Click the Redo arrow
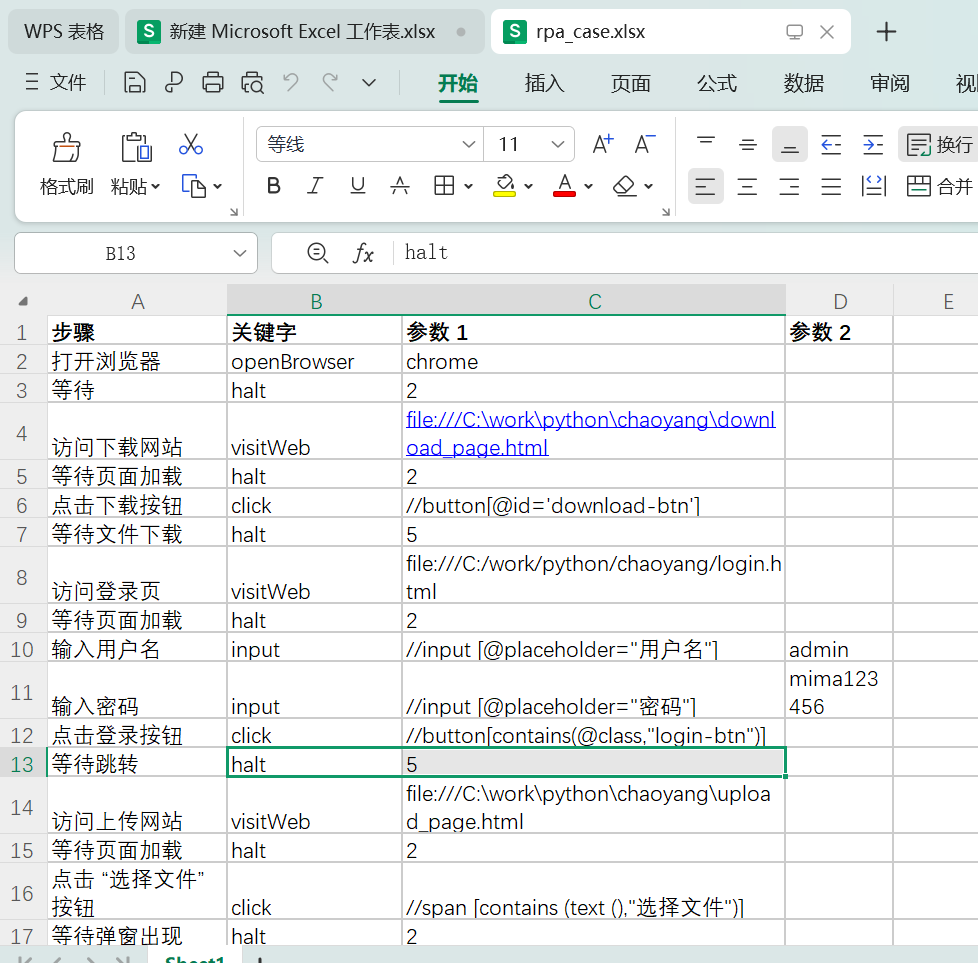 (330, 82)
